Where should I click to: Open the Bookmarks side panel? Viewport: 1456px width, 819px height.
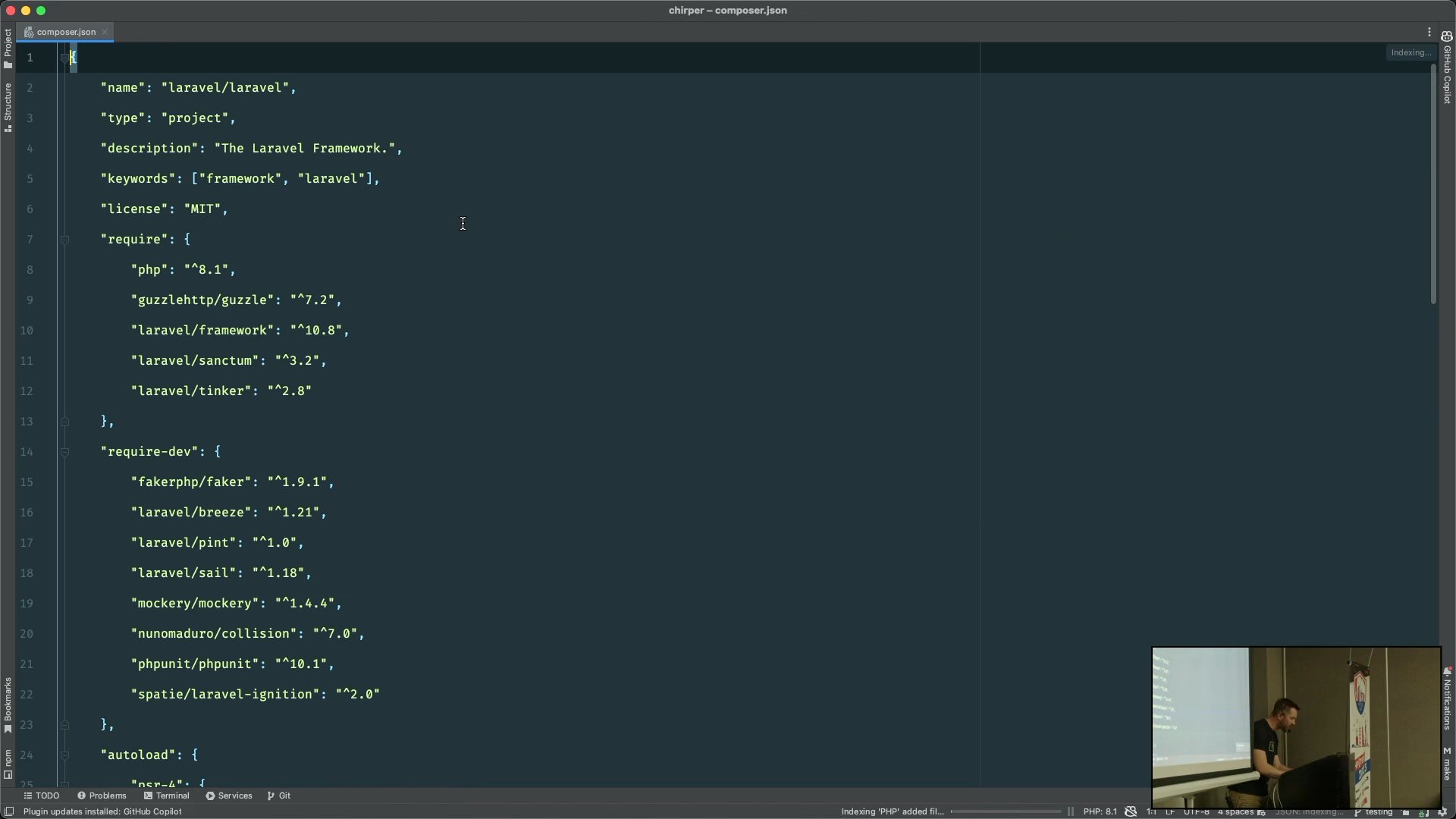8,704
